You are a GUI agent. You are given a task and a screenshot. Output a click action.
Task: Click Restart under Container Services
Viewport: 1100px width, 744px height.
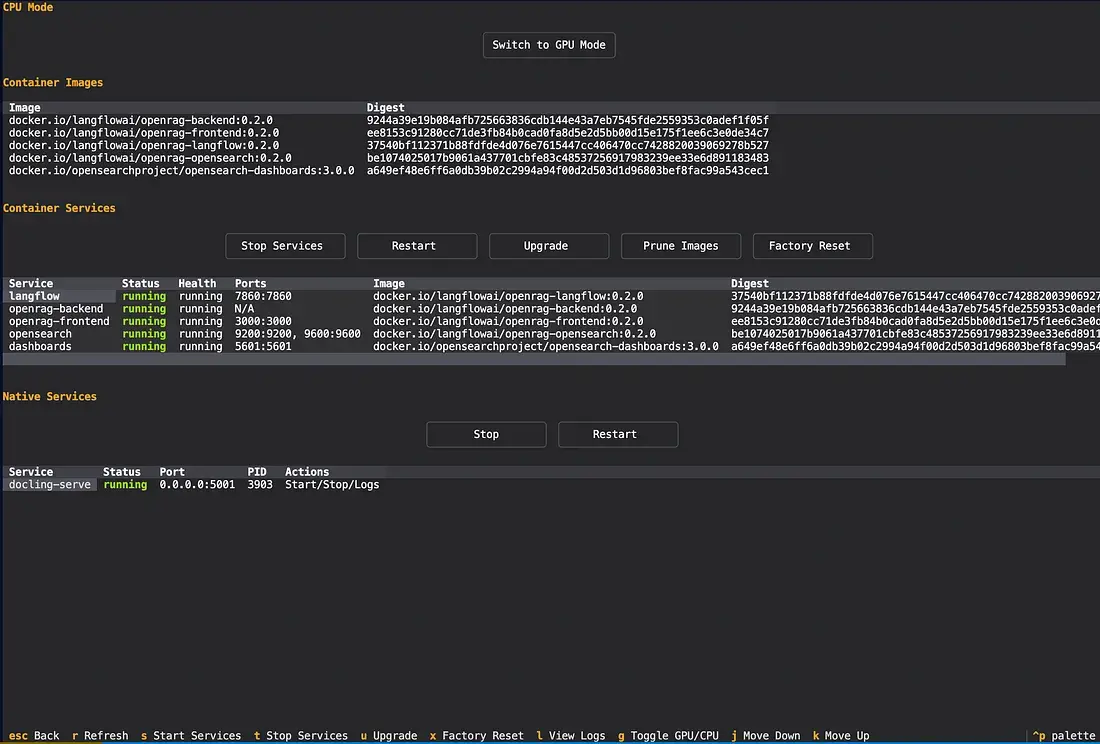tap(414, 246)
